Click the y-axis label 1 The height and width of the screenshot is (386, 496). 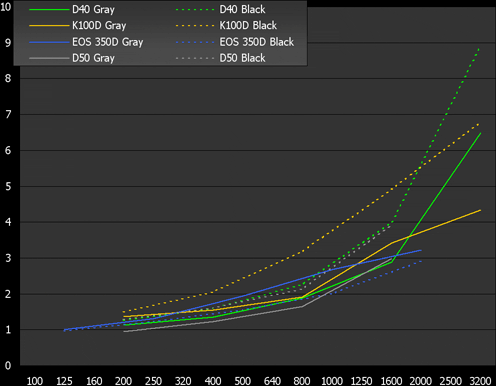coord(8,330)
